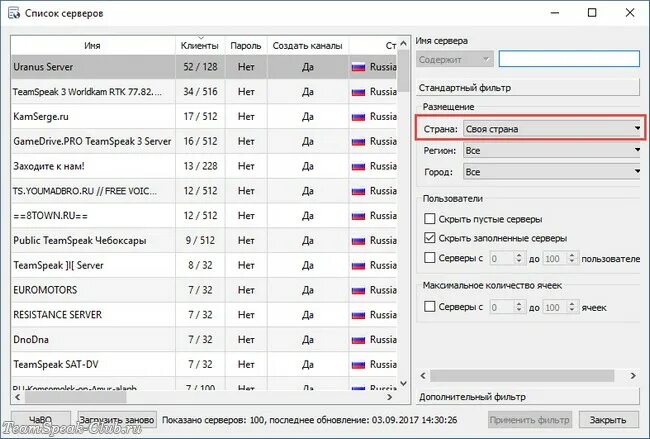Maximize the Список серверов window
Viewport: 650px width, 439px height.
point(592,13)
